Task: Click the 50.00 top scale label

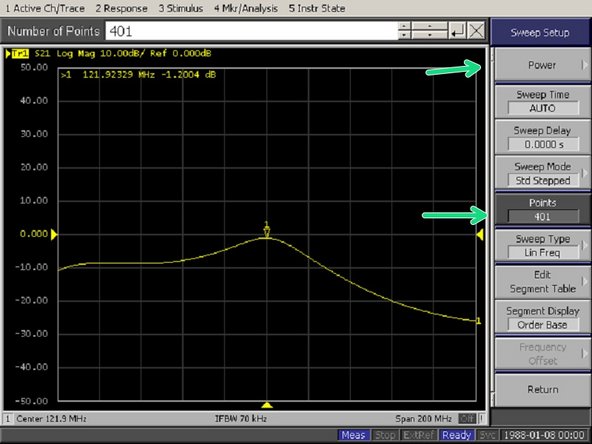Action: tap(34, 67)
